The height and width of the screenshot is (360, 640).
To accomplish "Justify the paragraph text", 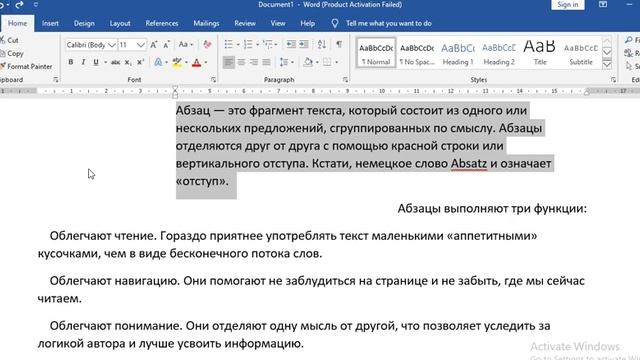I will click(267, 62).
